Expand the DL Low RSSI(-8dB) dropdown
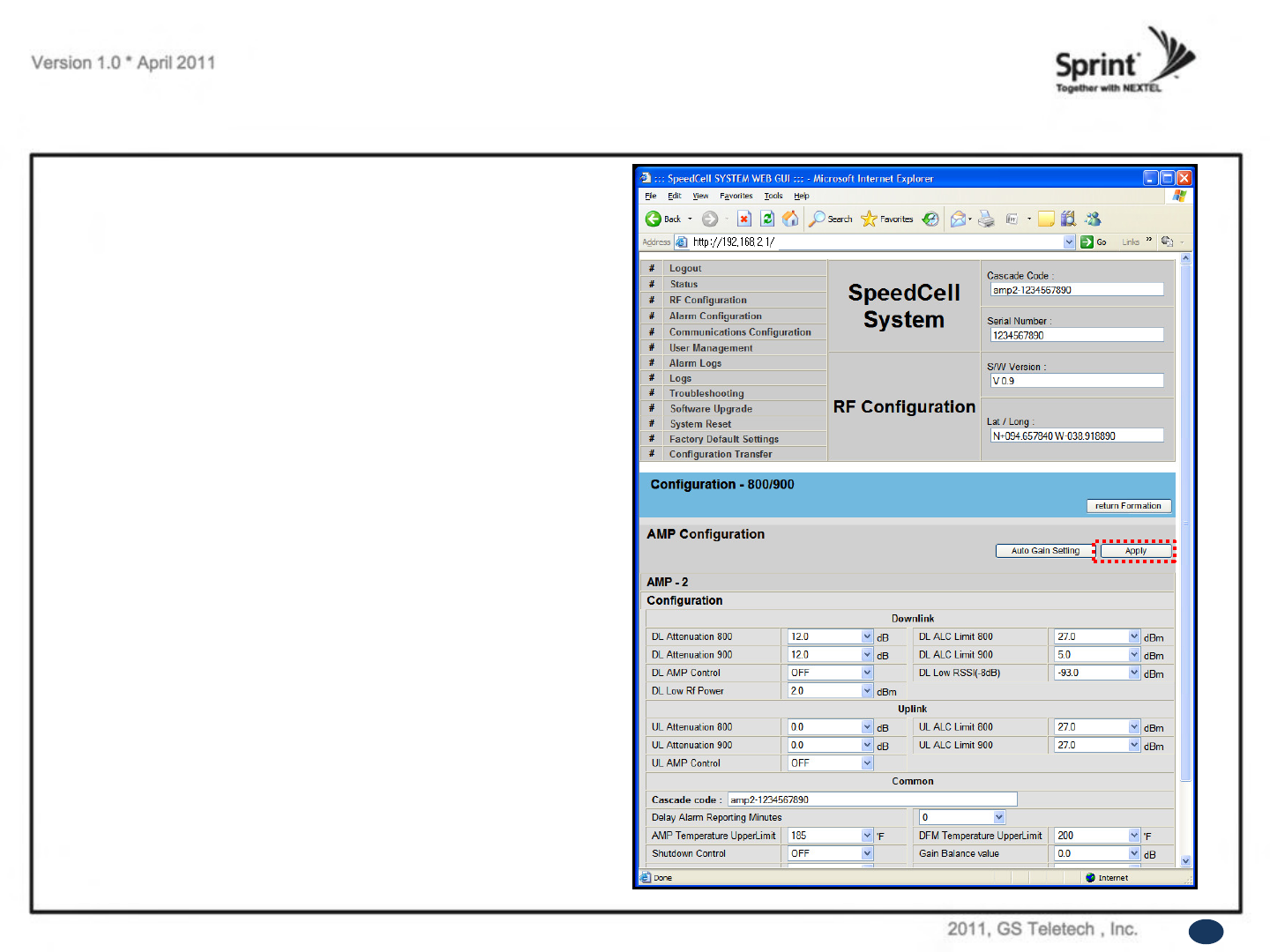The height and width of the screenshot is (952, 1270). pos(1134,673)
